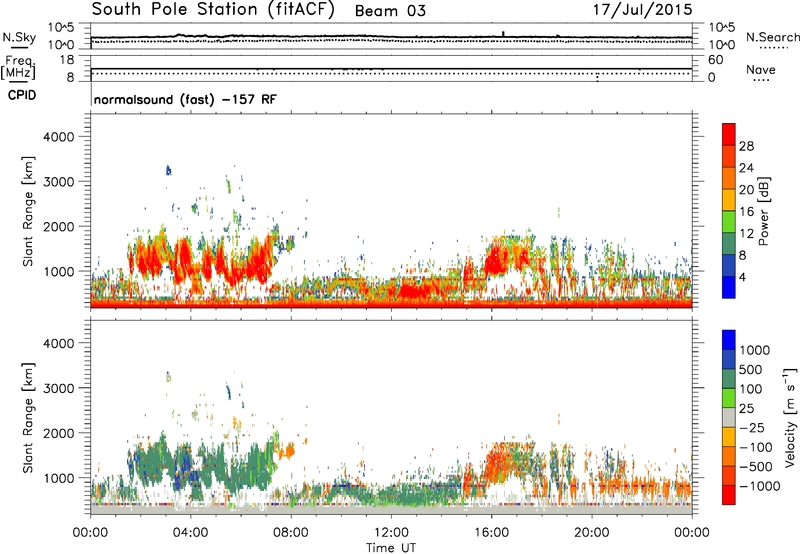The image size is (800, 554).
Task: Click the '4000' range tick in the power panel
Action: 59,137
